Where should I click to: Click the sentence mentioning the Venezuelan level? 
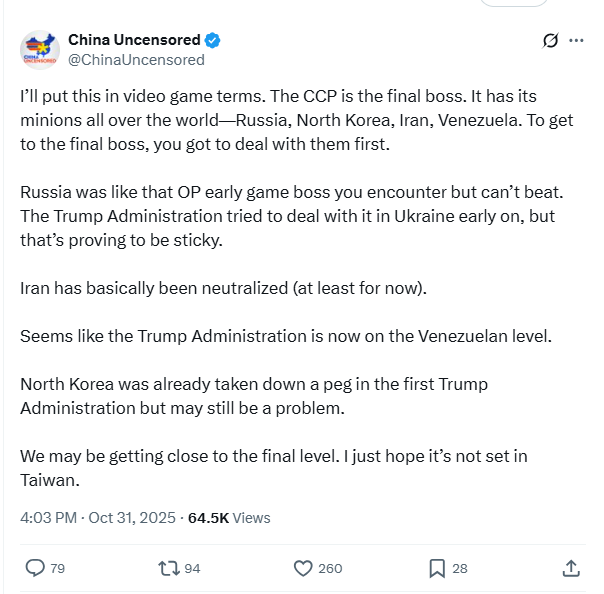tap(285, 336)
